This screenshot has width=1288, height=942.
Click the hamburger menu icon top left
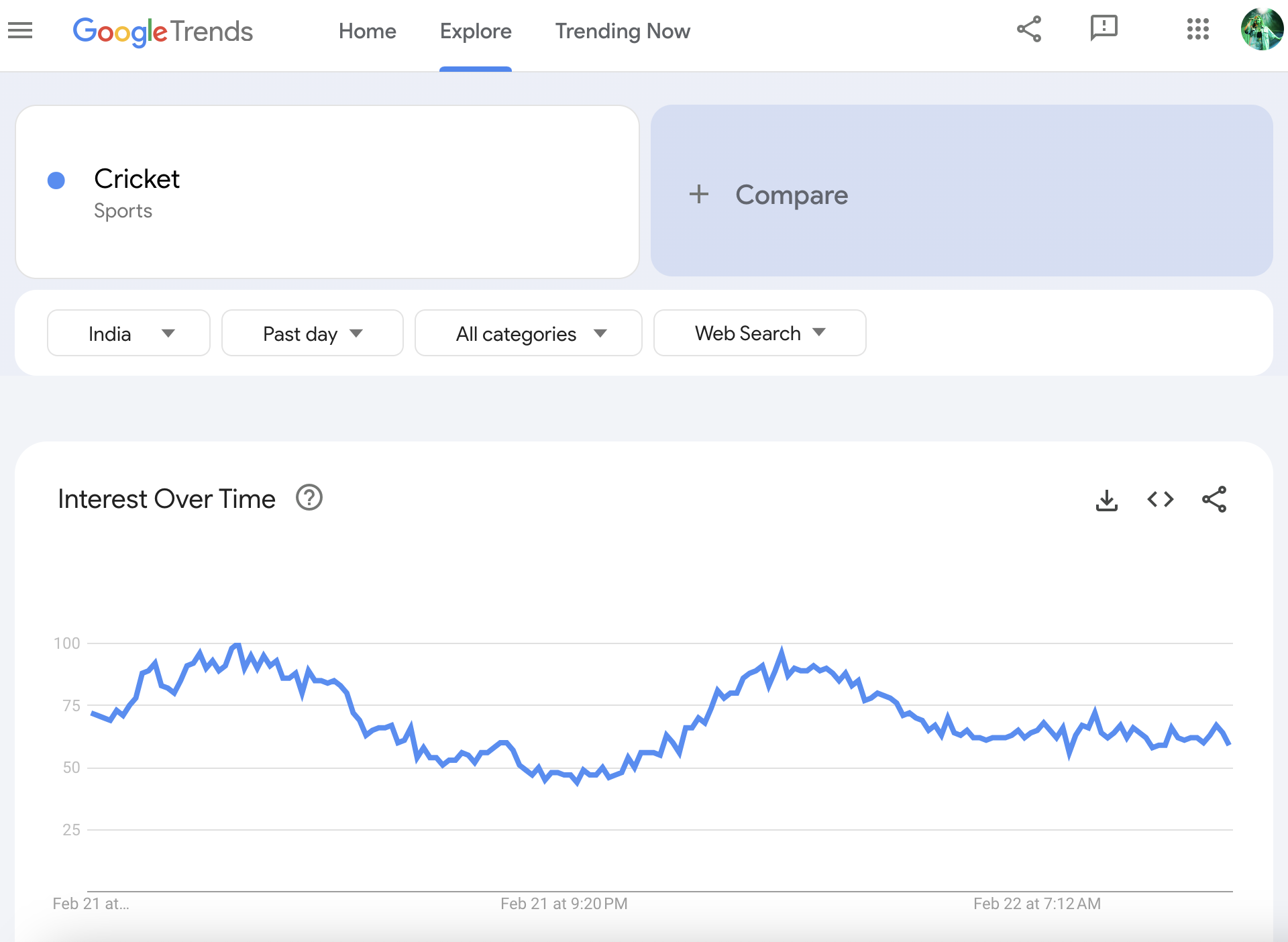(20, 31)
